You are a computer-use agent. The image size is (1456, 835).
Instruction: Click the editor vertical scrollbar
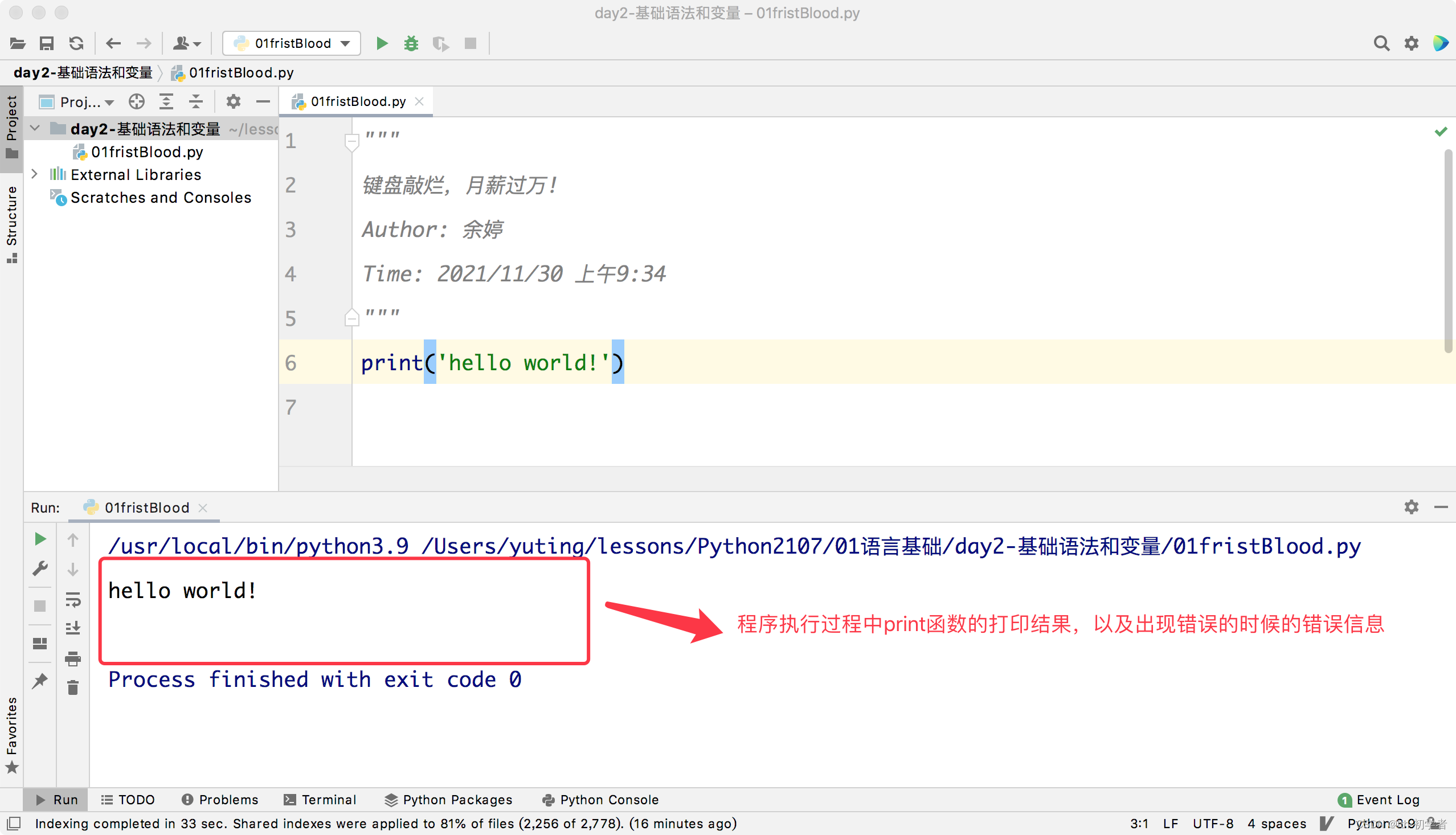(x=1448, y=251)
